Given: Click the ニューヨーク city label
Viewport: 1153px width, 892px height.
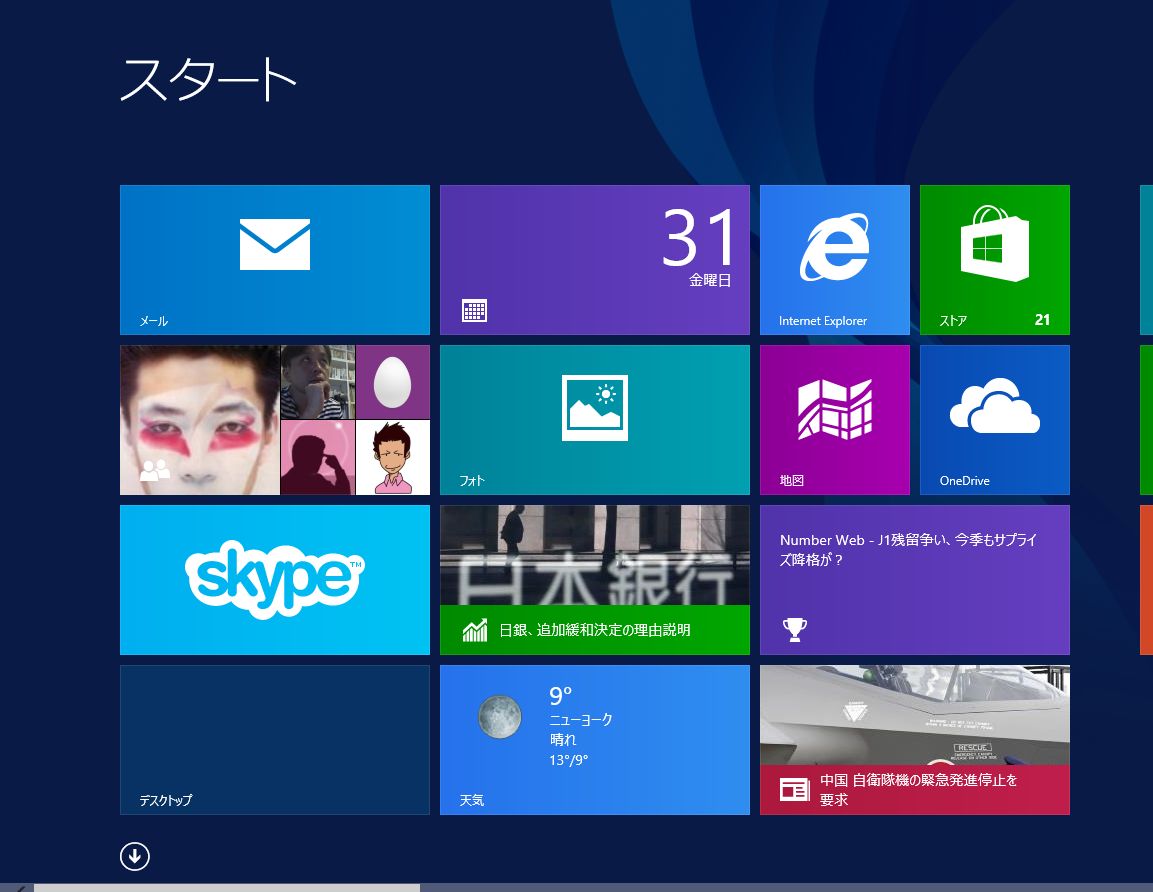Looking at the screenshot, I should (581, 719).
